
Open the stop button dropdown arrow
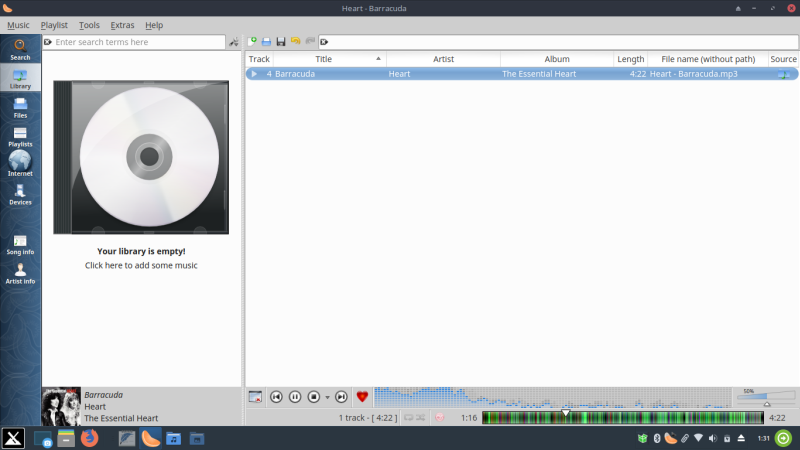click(328, 397)
